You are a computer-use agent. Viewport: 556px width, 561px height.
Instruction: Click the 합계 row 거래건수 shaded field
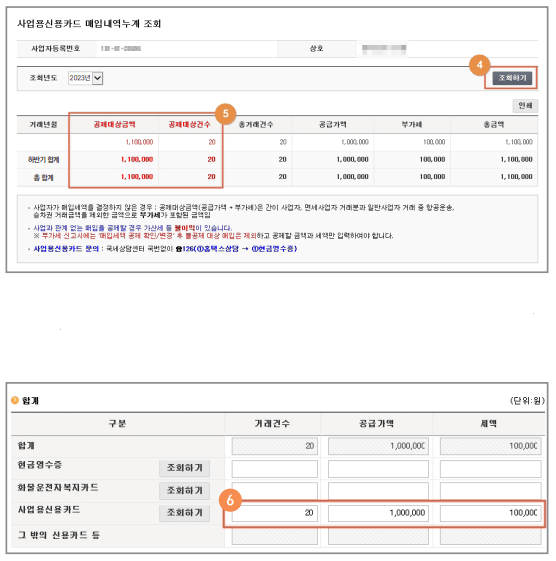(x=274, y=446)
